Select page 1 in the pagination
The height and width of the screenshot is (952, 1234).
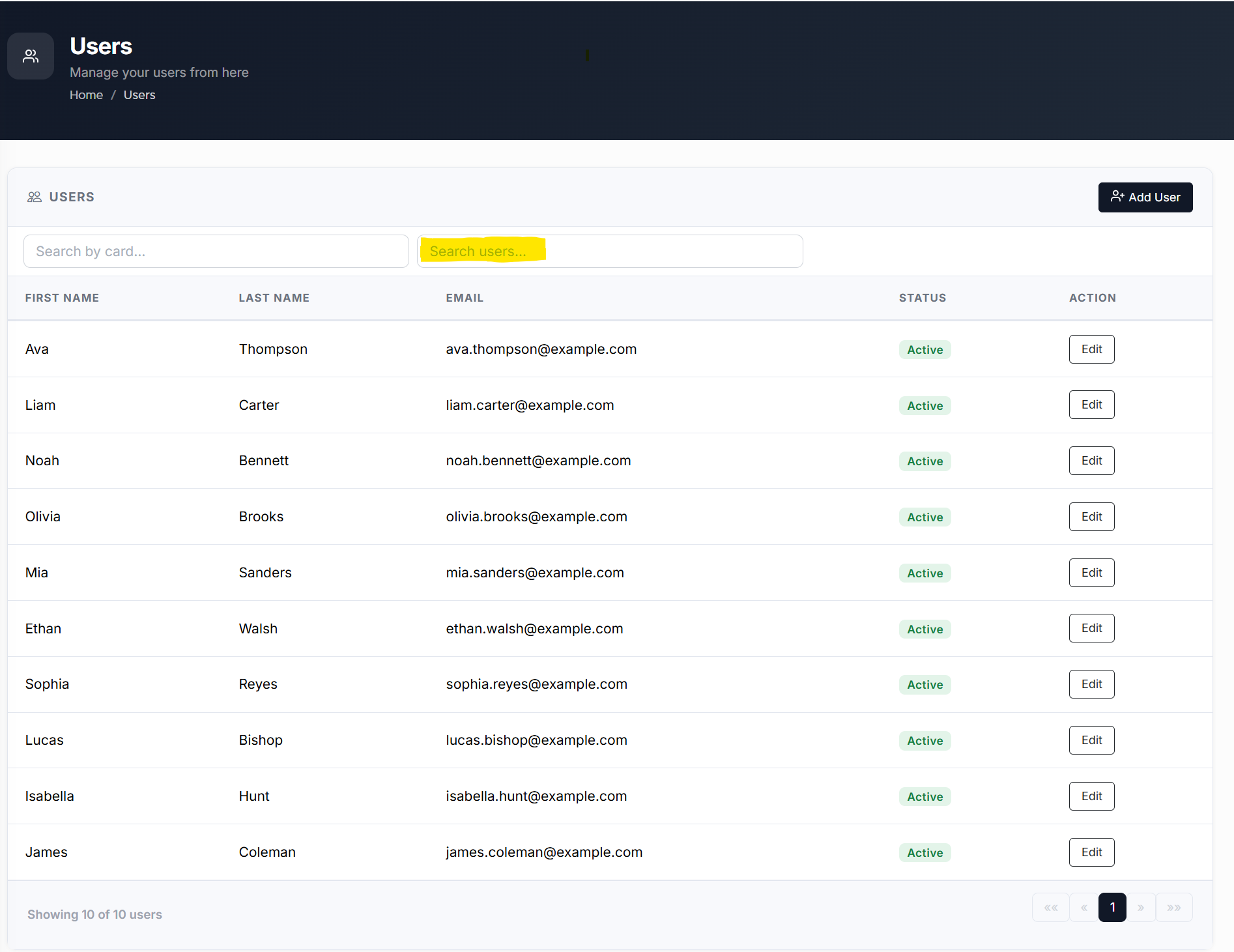(x=1113, y=908)
